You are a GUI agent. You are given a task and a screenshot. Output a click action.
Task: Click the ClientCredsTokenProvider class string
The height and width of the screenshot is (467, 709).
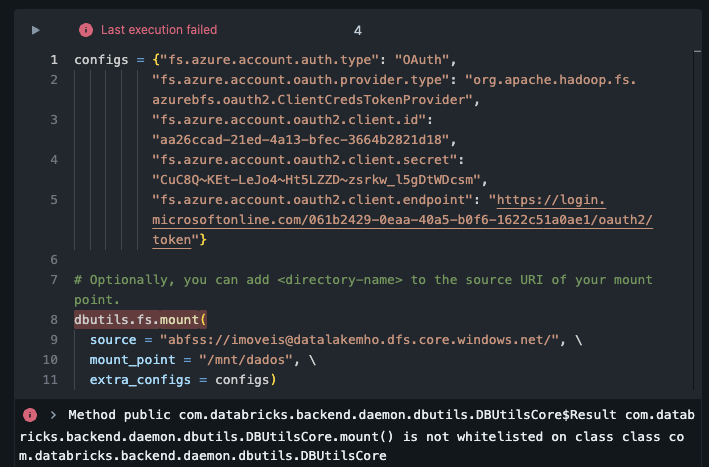(x=394, y=90)
